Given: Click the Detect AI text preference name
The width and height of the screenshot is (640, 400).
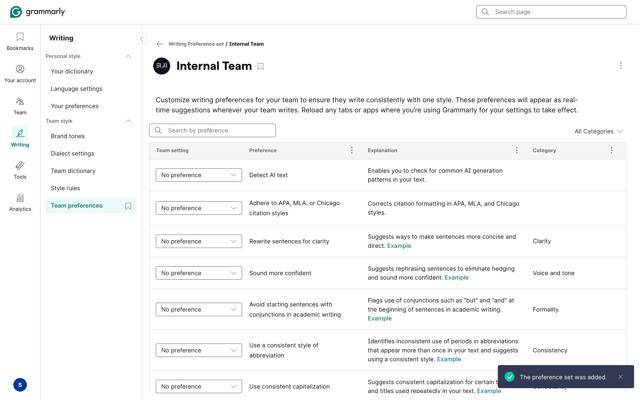Looking at the screenshot, I should (x=268, y=175).
